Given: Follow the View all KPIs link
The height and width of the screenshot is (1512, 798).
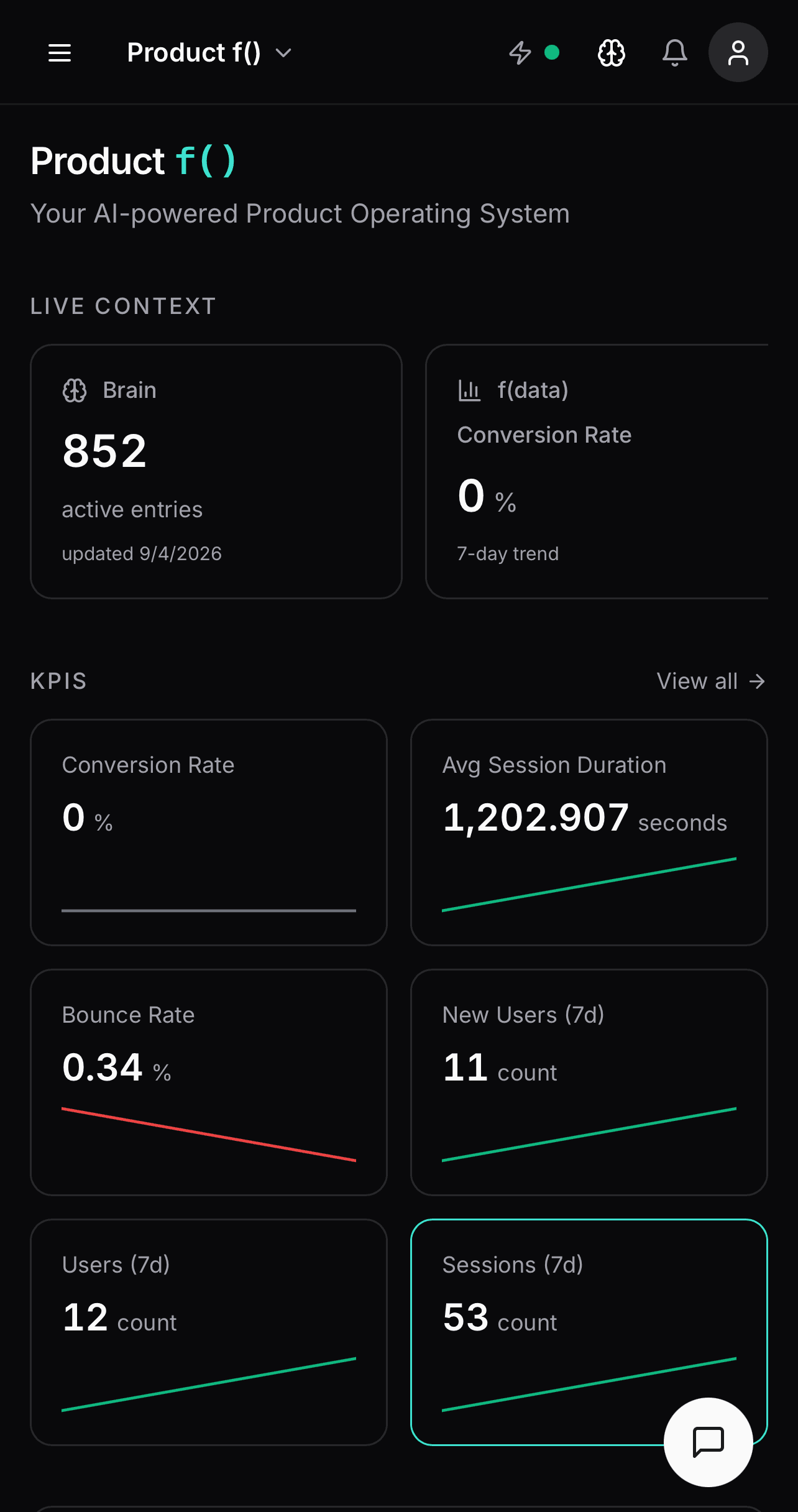Looking at the screenshot, I should point(711,681).
